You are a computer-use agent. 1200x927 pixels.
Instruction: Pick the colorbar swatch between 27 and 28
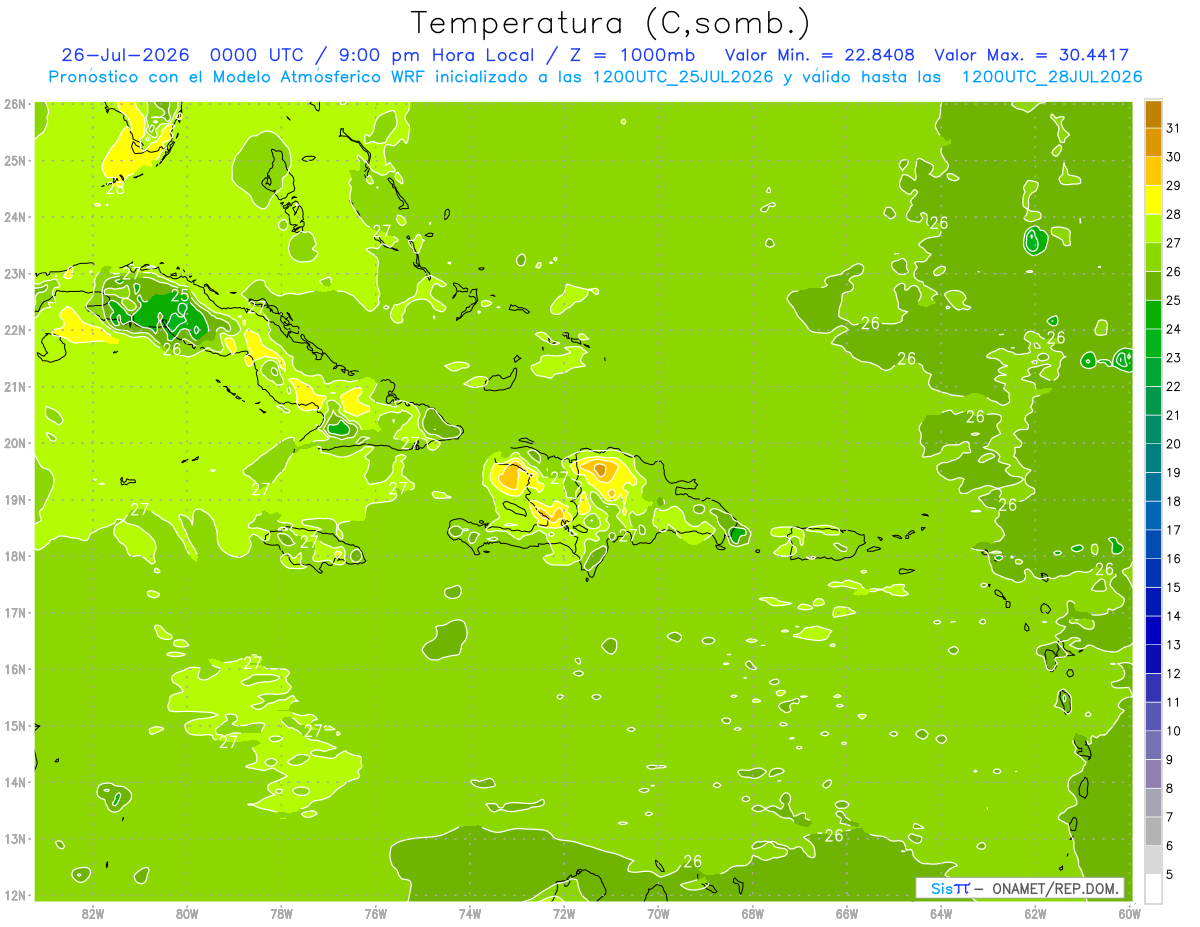(x=1153, y=229)
